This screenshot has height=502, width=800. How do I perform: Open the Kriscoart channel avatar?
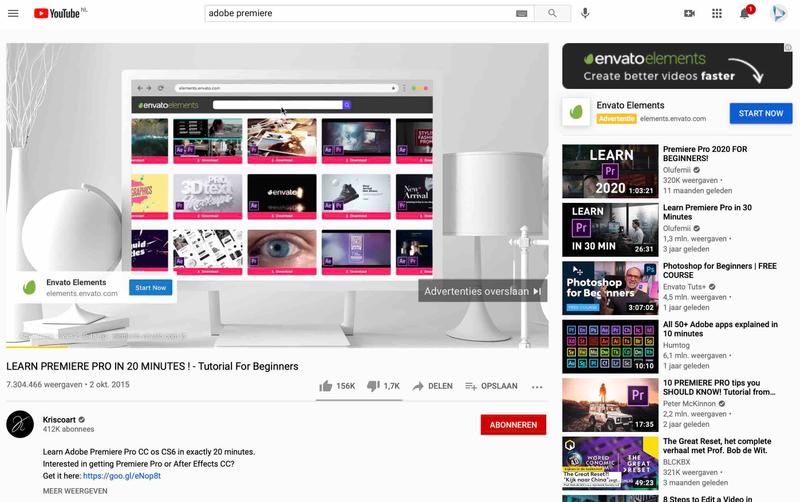click(20, 424)
